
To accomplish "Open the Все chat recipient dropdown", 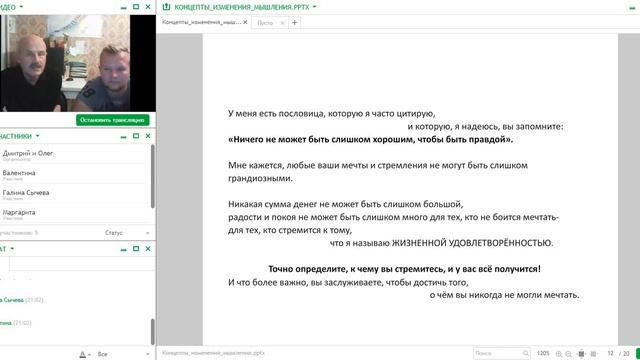I will (123, 354).
